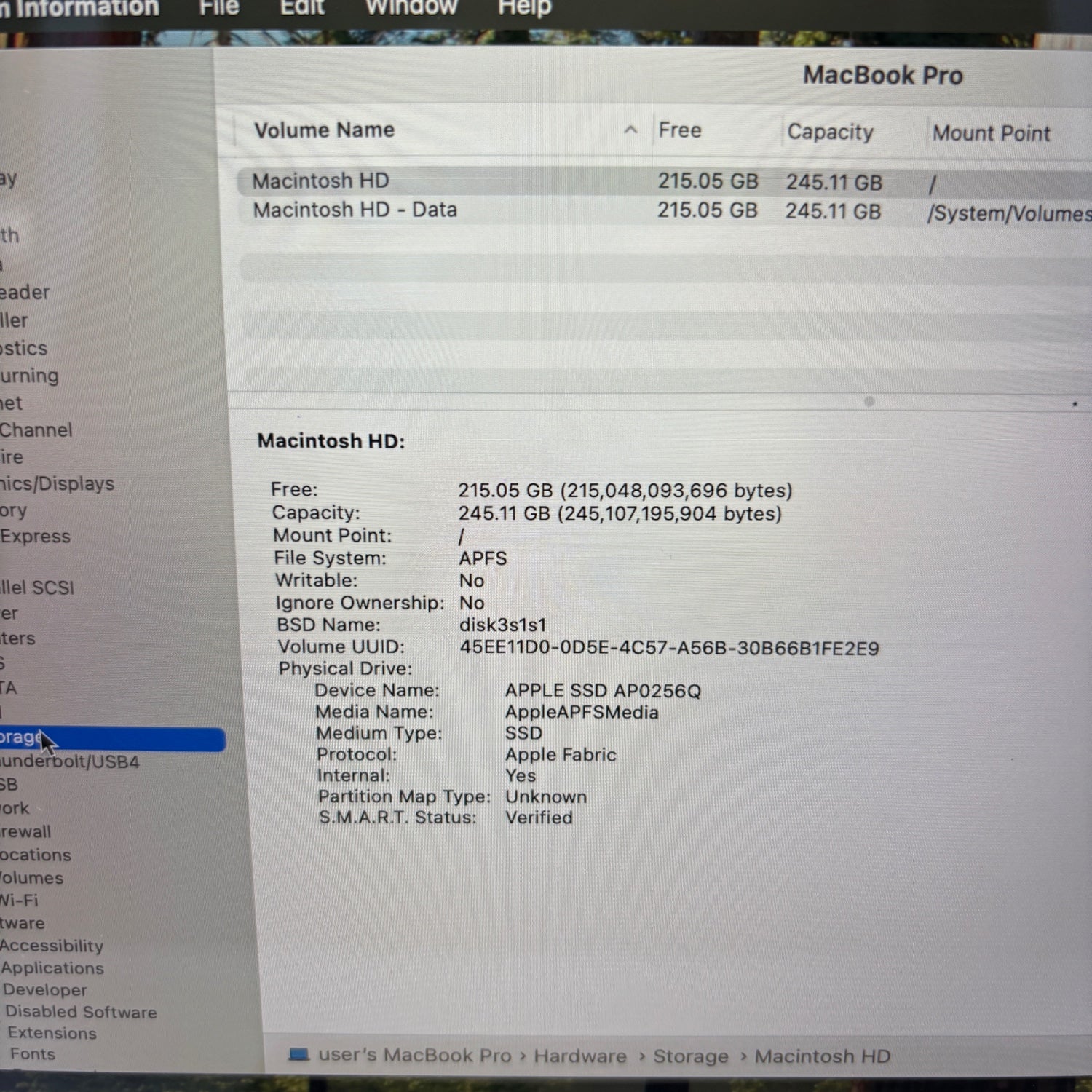1092x1092 pixels.
Task: Click the Capacity value 245,107,195,904 bytes
Action: coord(620,513)
